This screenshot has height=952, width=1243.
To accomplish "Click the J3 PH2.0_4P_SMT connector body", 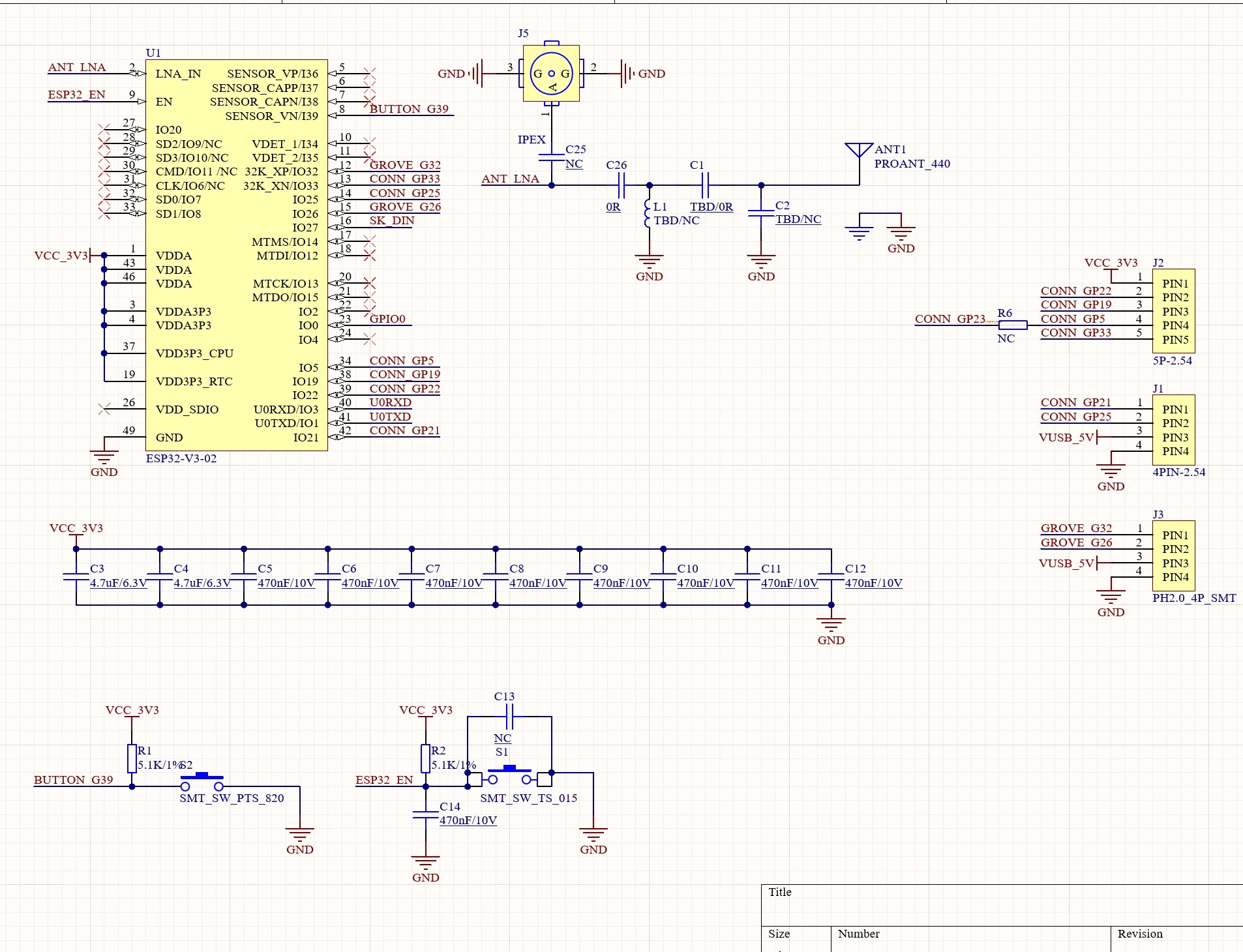I will pos(1174,556).
